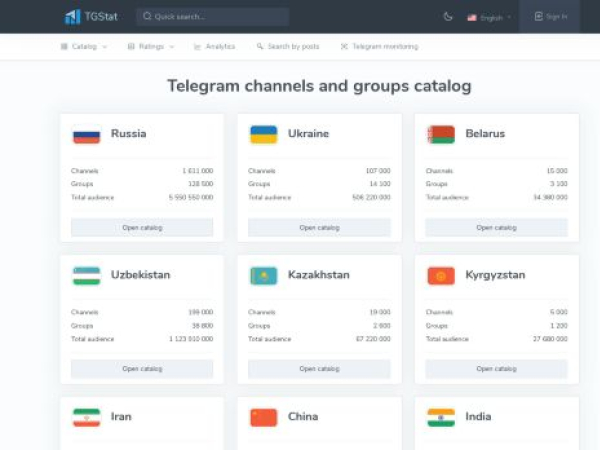Click the India flag icon
Image resolution: width=600 pixels, height=450 pixels.
(x=441, y=417)
